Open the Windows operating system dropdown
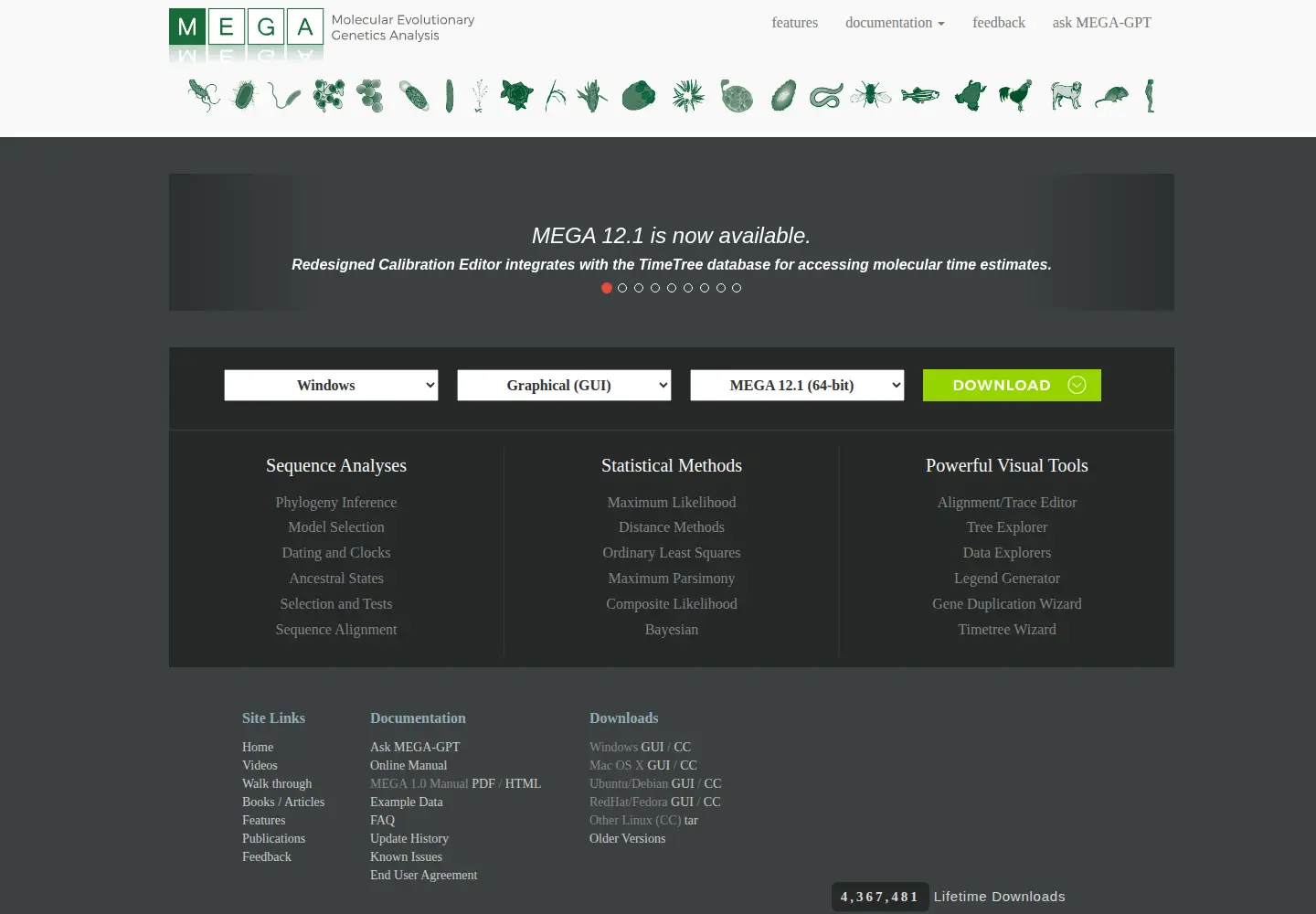 [x=331, y=385]
